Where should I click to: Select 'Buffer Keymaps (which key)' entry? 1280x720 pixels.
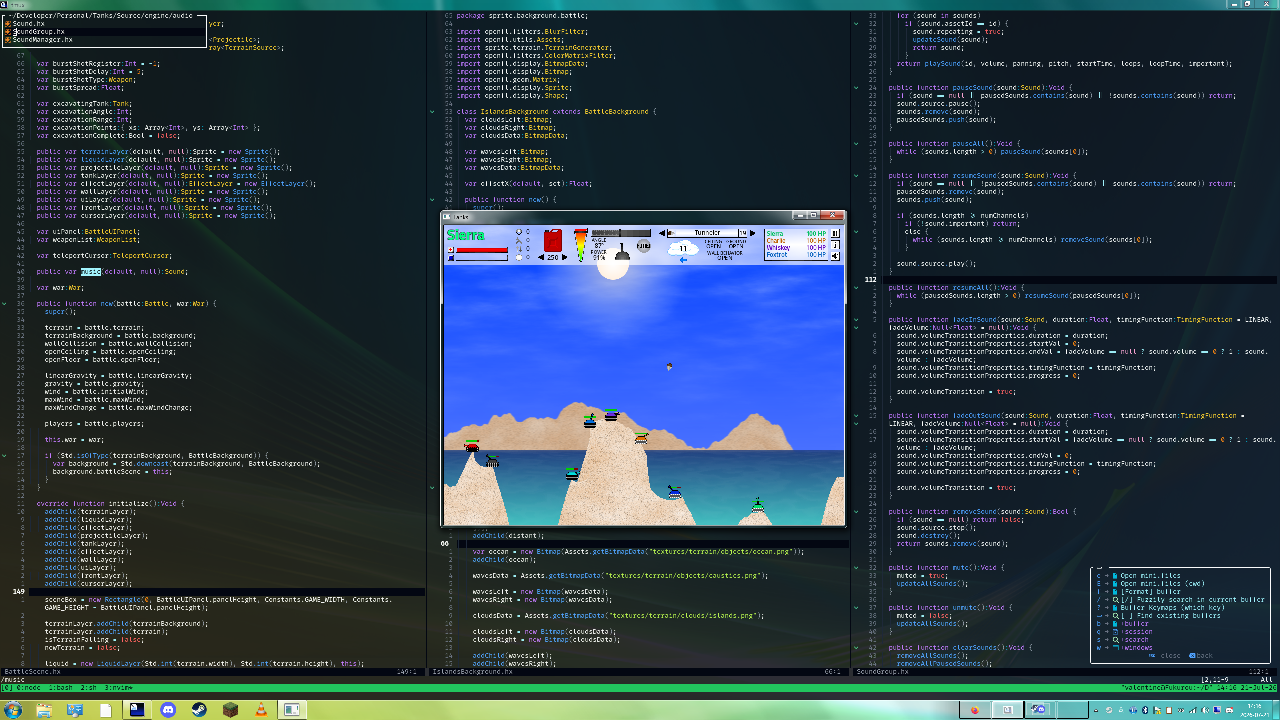[x=1172, y=608]
